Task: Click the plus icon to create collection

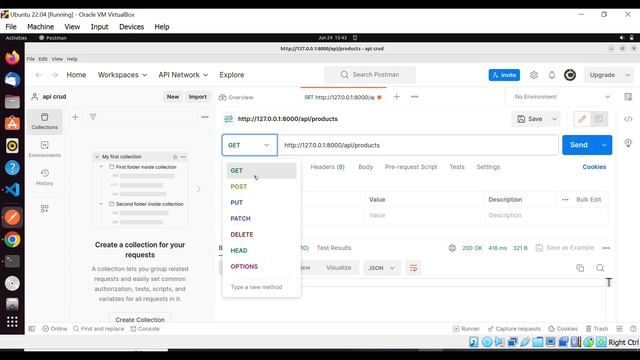Action: [x=75, y=117]
